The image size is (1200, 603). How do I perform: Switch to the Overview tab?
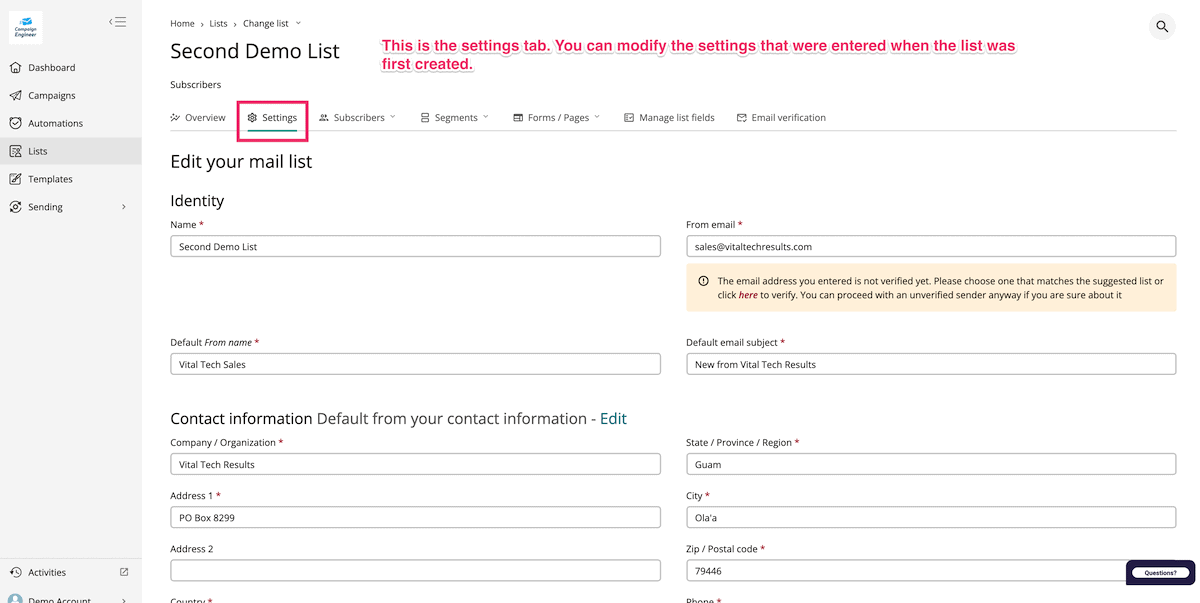click(198, 118)
